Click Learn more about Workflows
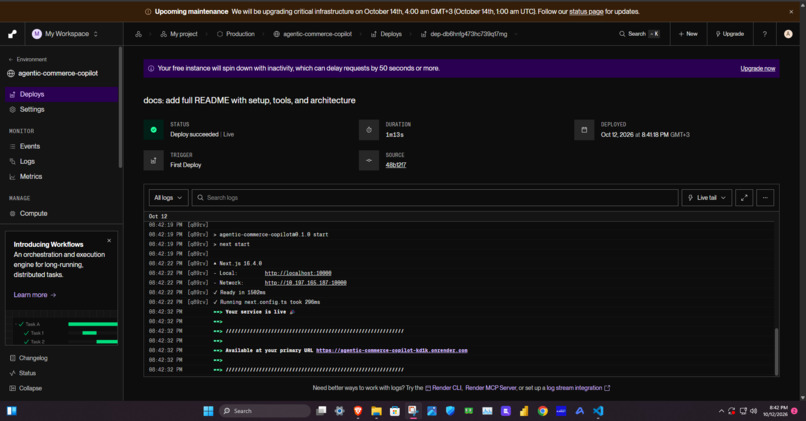The image size is (806, 421). (x=34, y=295)
